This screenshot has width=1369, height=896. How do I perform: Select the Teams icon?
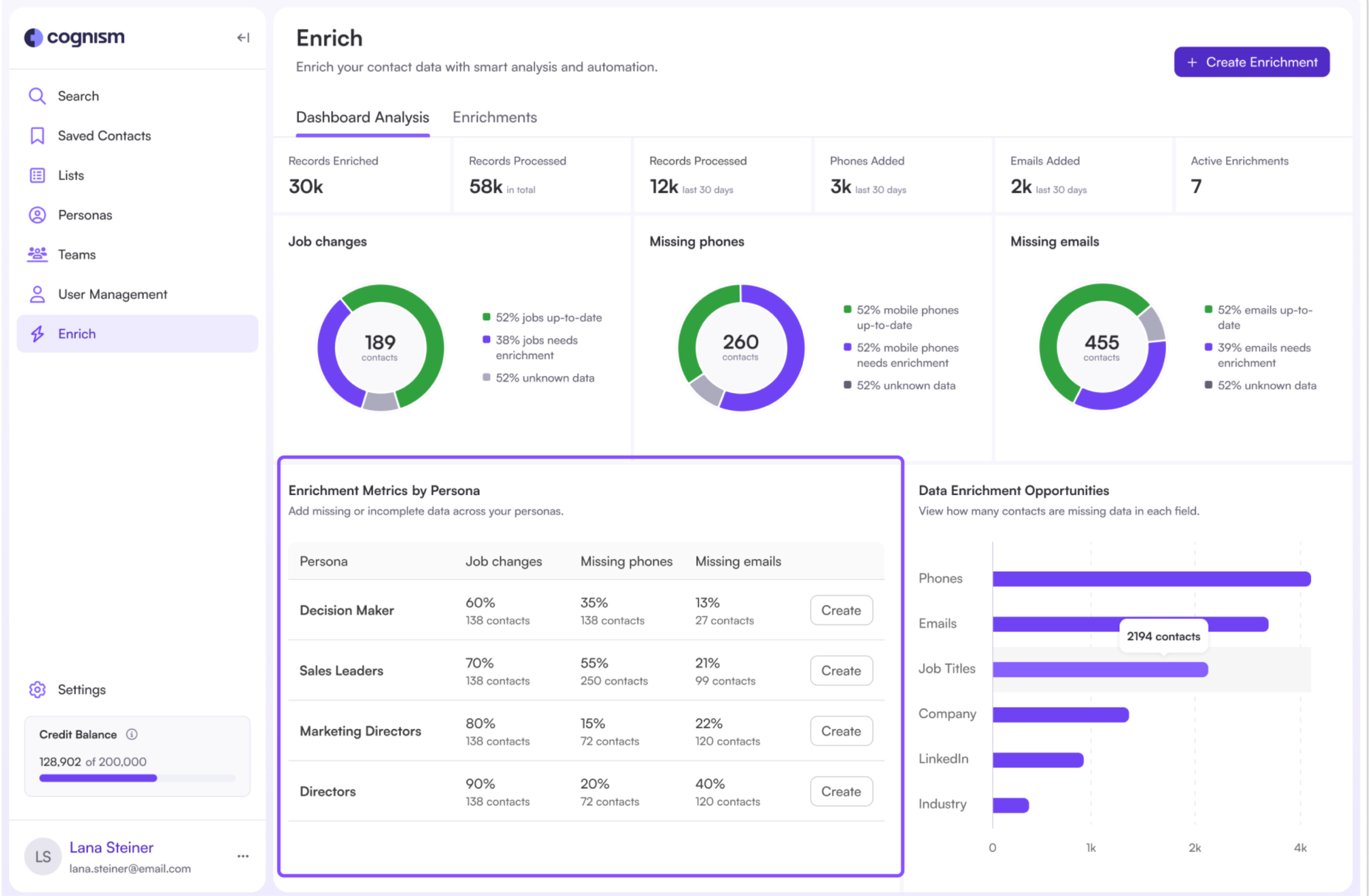tap(37, 254)
